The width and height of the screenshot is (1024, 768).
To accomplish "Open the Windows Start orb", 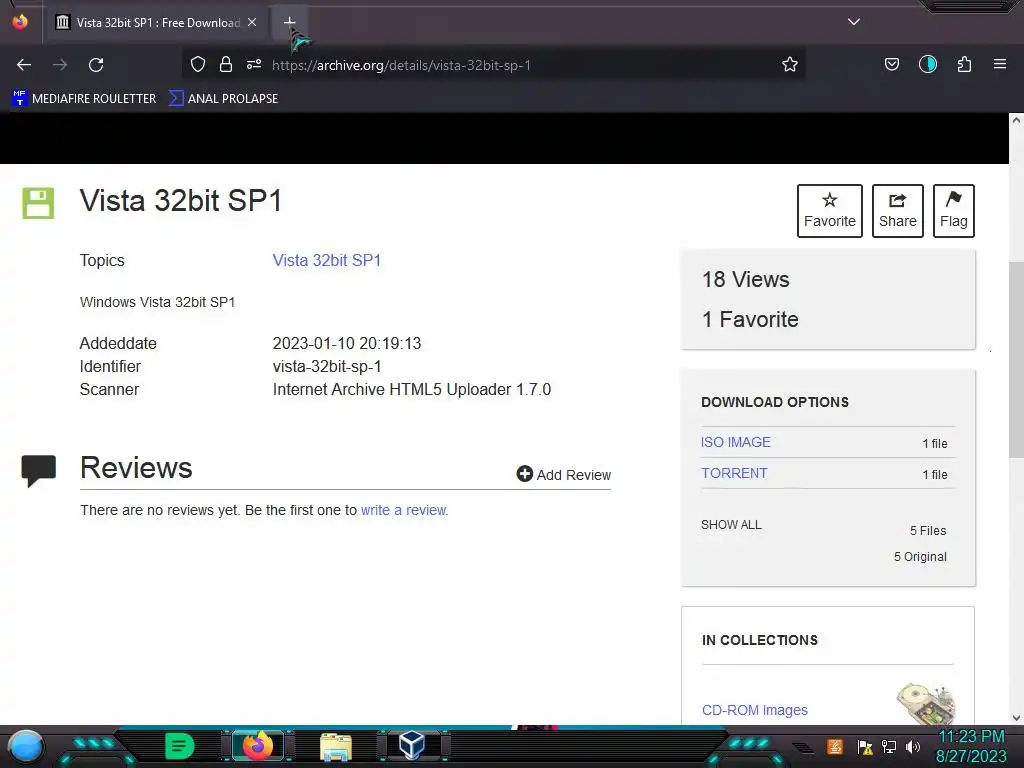I will point(25,747).
